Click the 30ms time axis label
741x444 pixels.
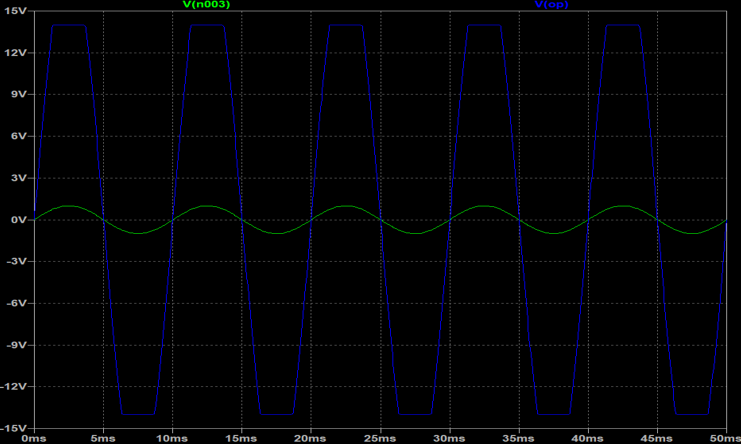pyautogui.click(x=449, y=438)
